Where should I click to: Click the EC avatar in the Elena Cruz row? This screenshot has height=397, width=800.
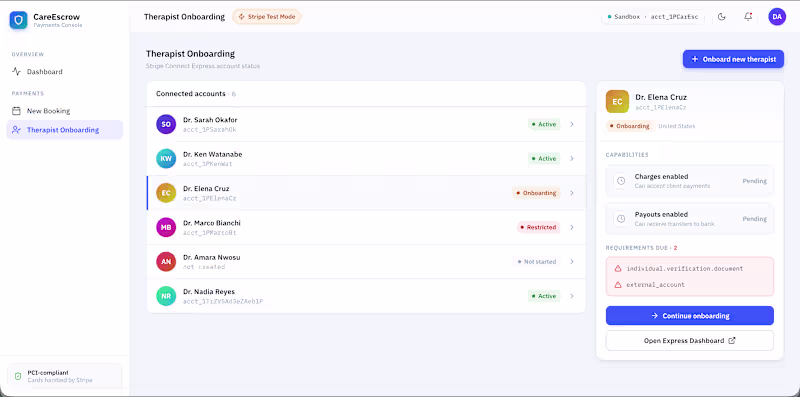pos(166,193)
